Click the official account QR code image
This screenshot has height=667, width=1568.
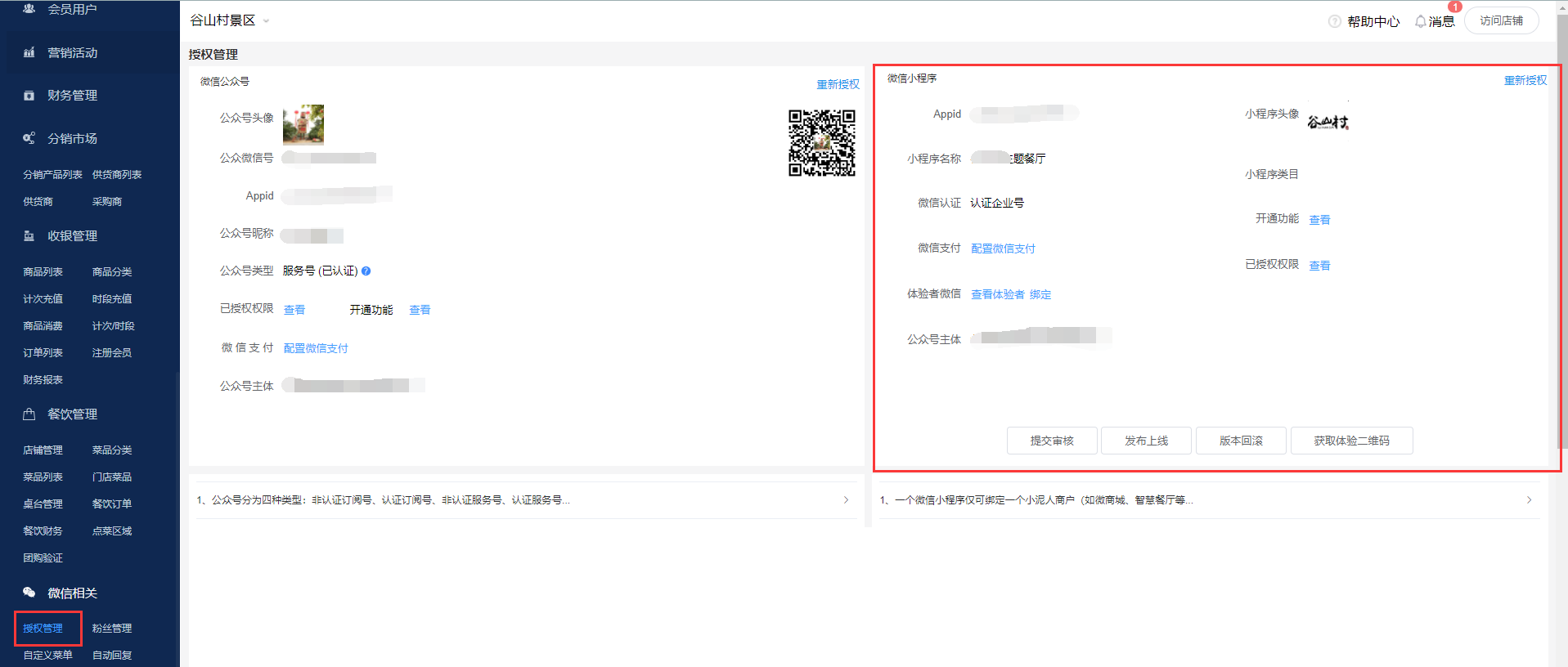click(821, 143)
